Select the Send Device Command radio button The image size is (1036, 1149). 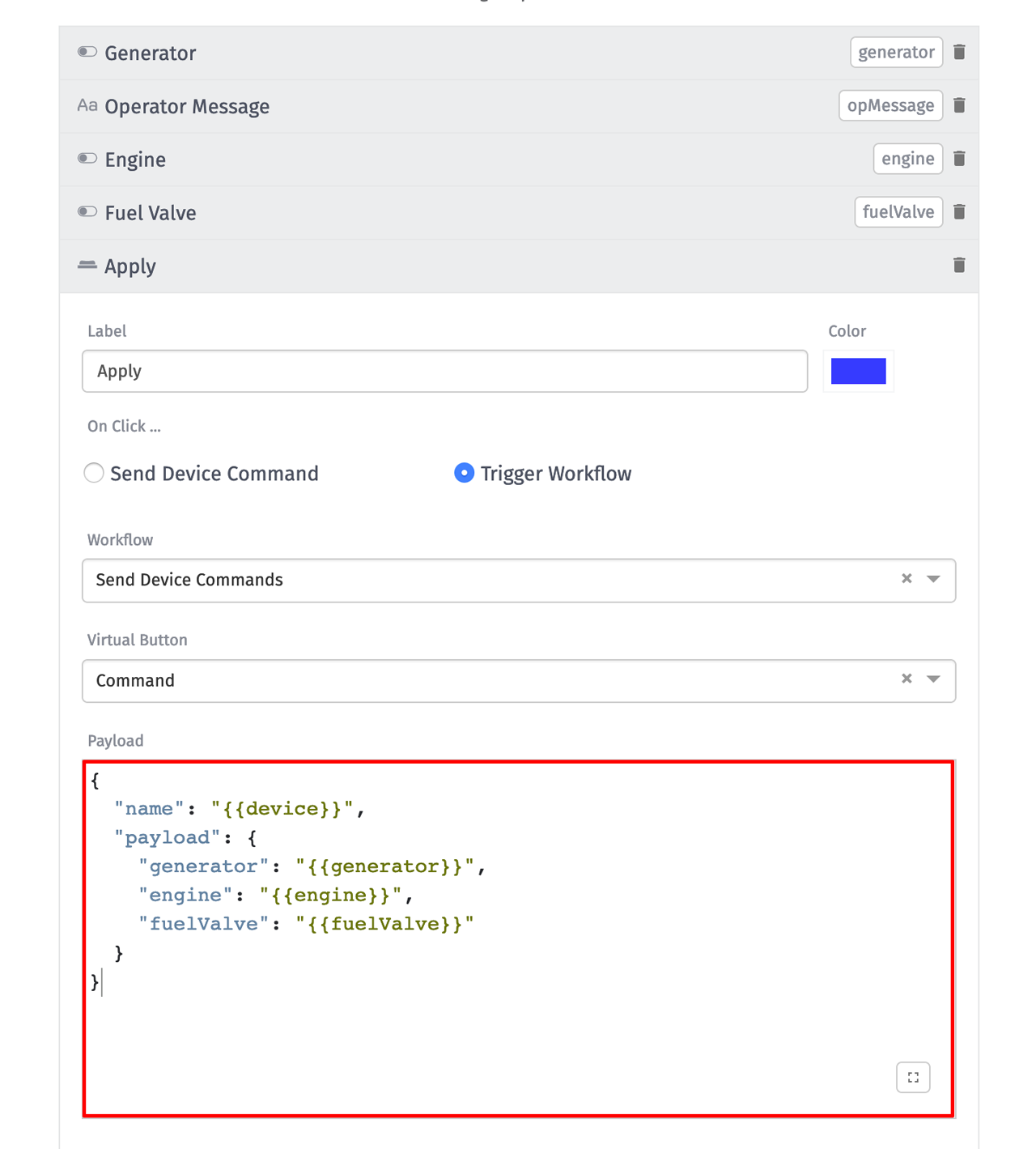94,473
